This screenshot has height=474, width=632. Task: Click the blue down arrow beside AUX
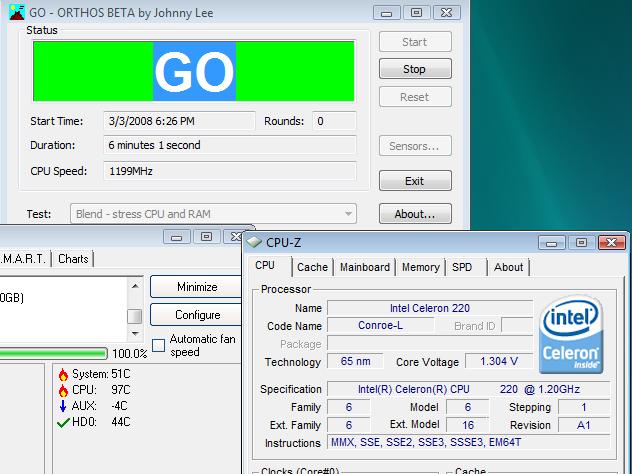click(63, 405)
